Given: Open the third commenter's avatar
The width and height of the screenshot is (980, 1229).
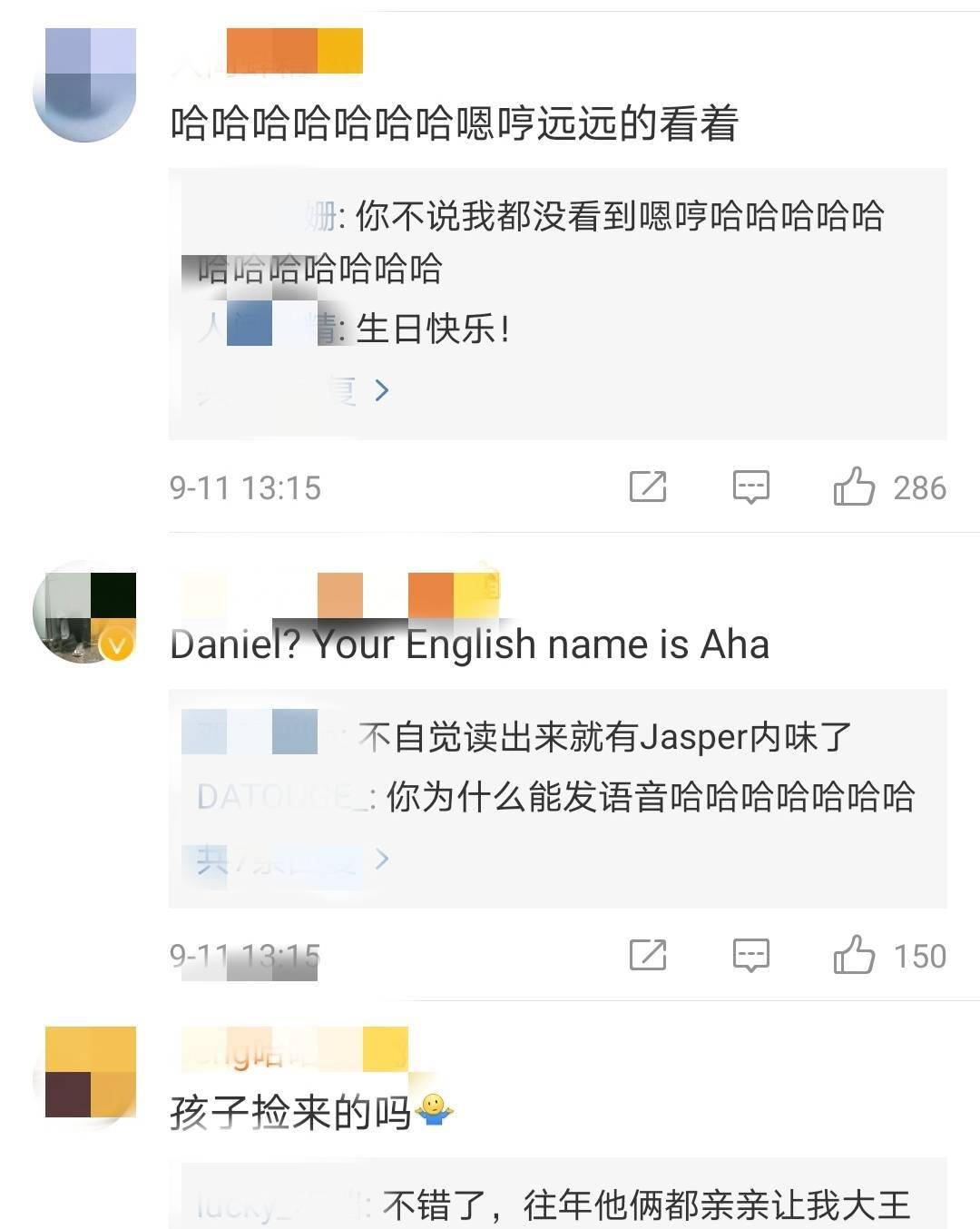Looking at the screenshot, I should pos(84,1078).
